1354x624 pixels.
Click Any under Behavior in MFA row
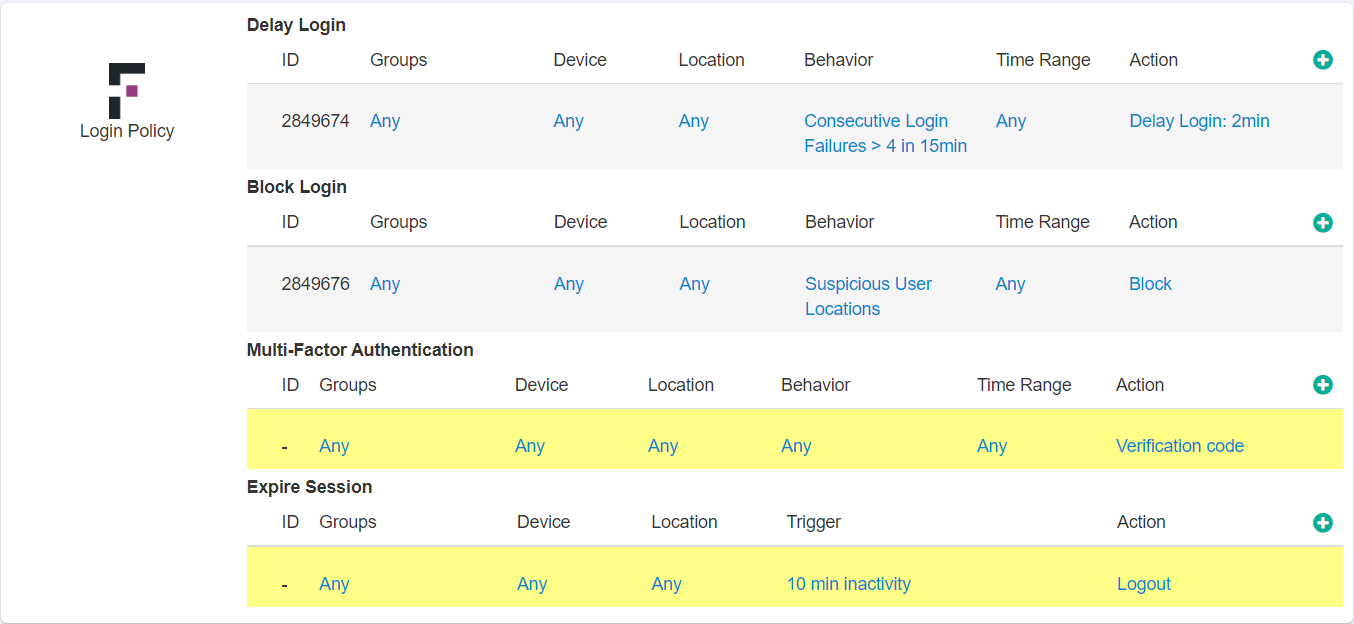796,445
